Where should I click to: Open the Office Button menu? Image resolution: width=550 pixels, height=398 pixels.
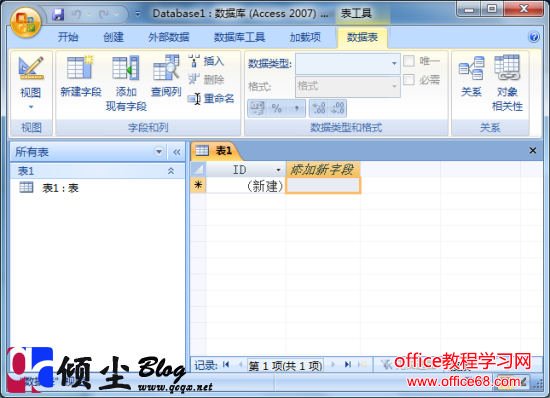click(26, 22)
